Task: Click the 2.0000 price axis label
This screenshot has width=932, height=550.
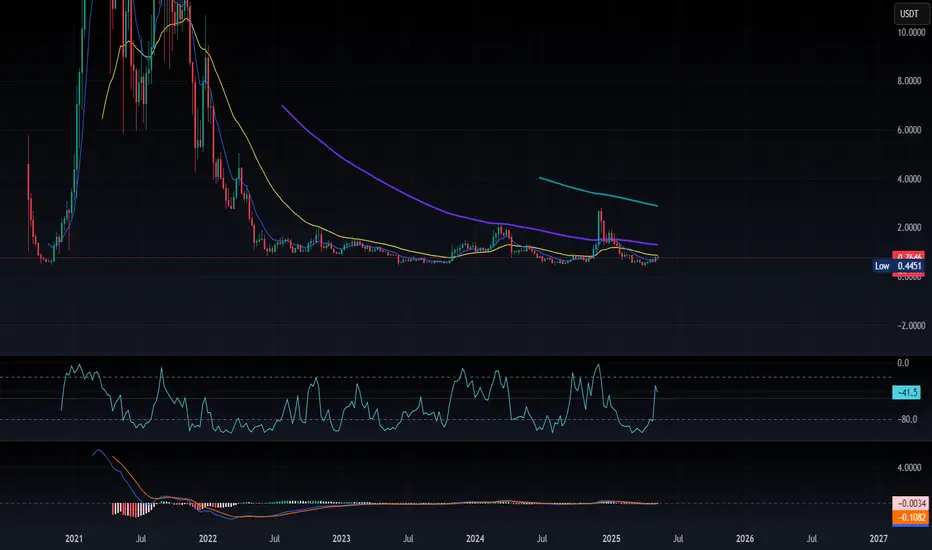Action: tap(909, 228)
